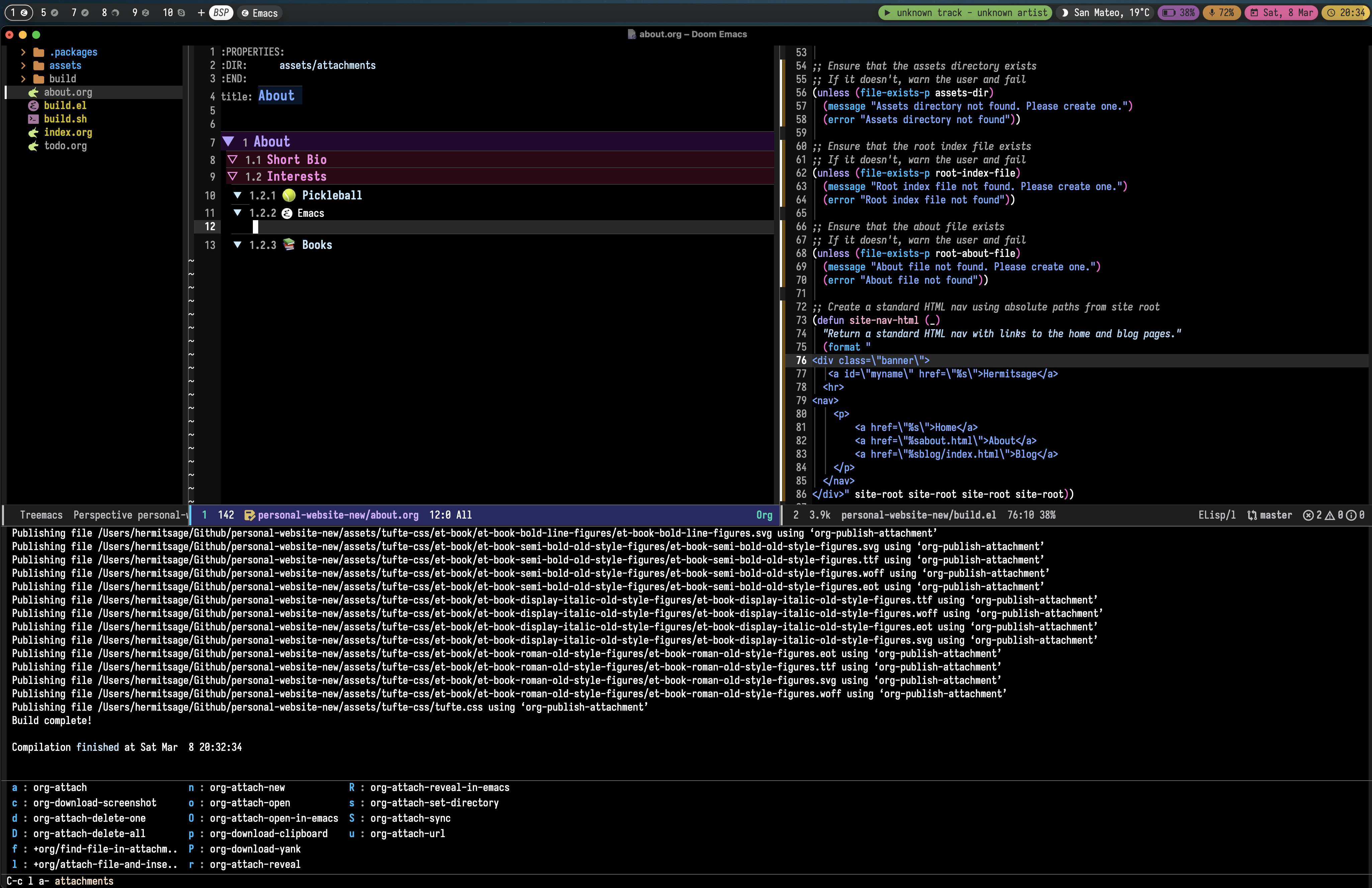Click the books icon on heading 1.2.3
The width and height of the screenshot is (1372, 888).
[x=288, y=245]
